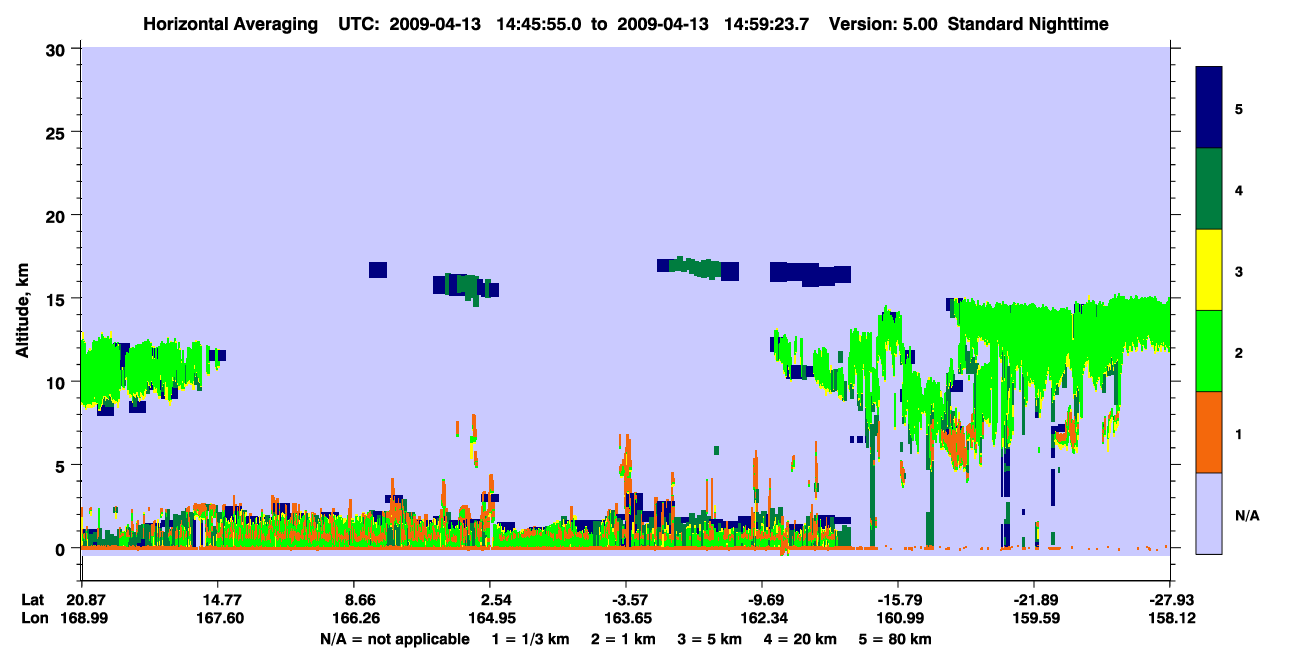Click the y-axis tick label 15

[58, 299]
